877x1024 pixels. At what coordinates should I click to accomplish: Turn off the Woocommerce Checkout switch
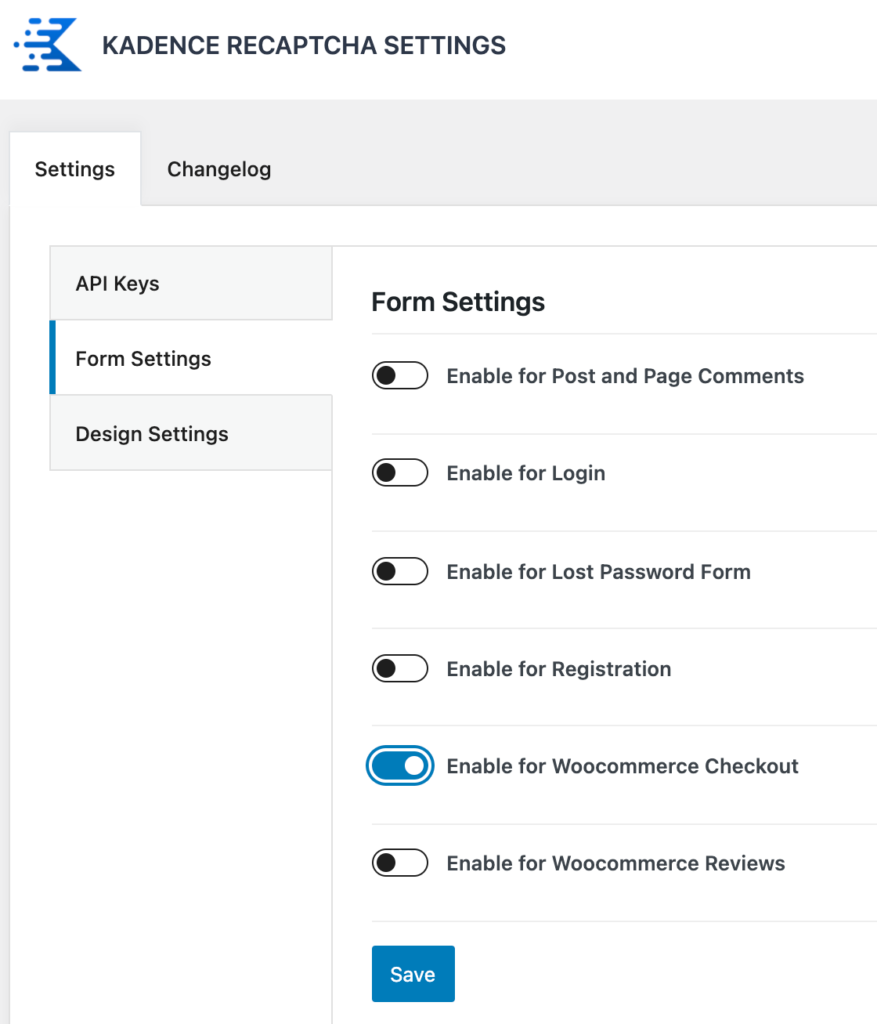point(400,766)
